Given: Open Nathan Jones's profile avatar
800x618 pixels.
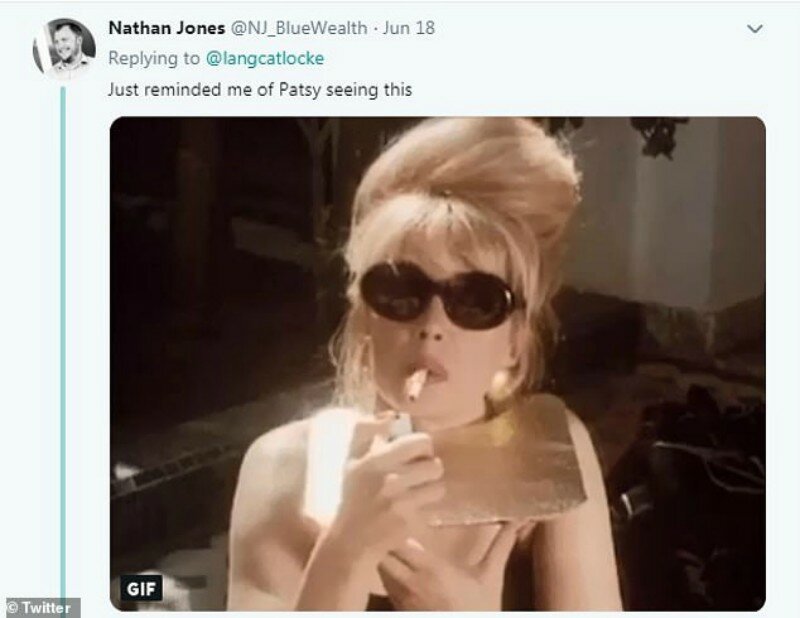Looking at the screenshot, I should (64, 48).
